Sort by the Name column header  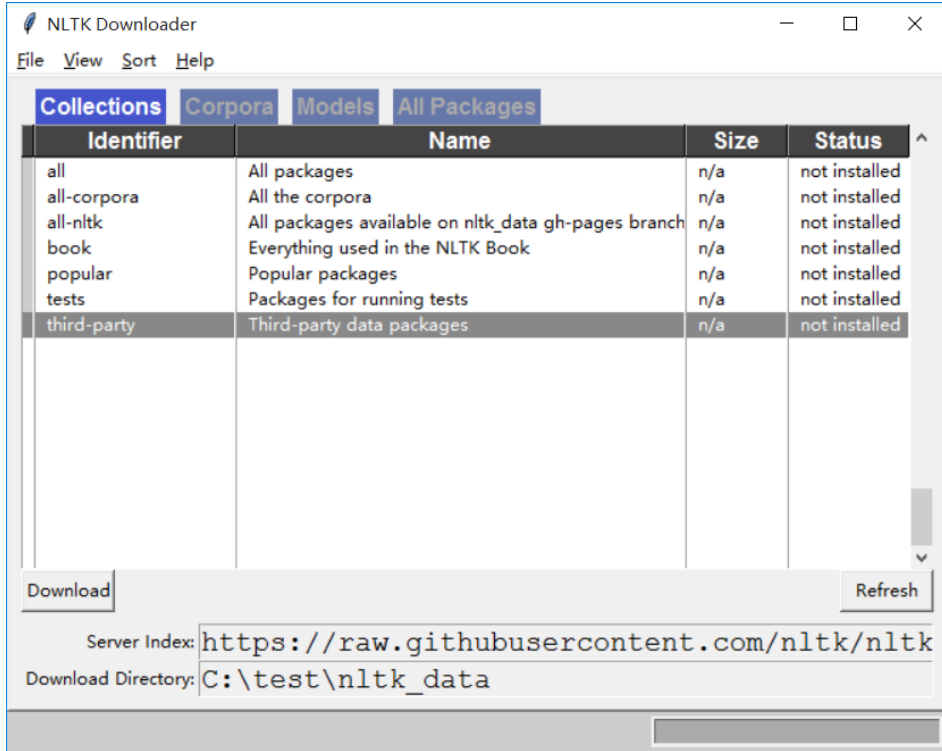pos(460,141)
